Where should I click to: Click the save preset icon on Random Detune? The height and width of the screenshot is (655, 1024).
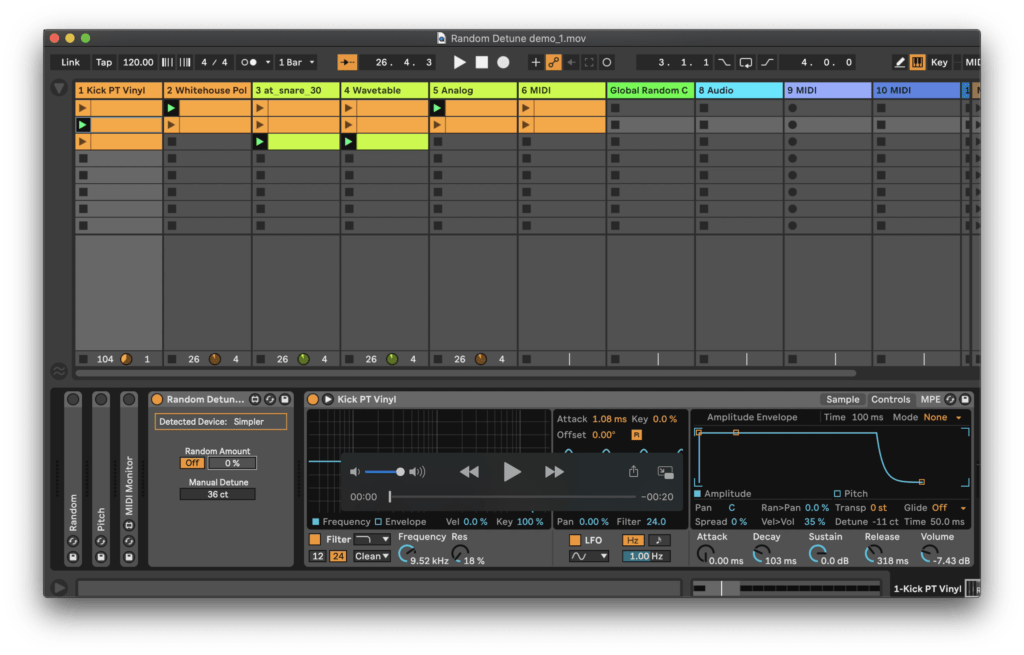click(x=285, y=399)
